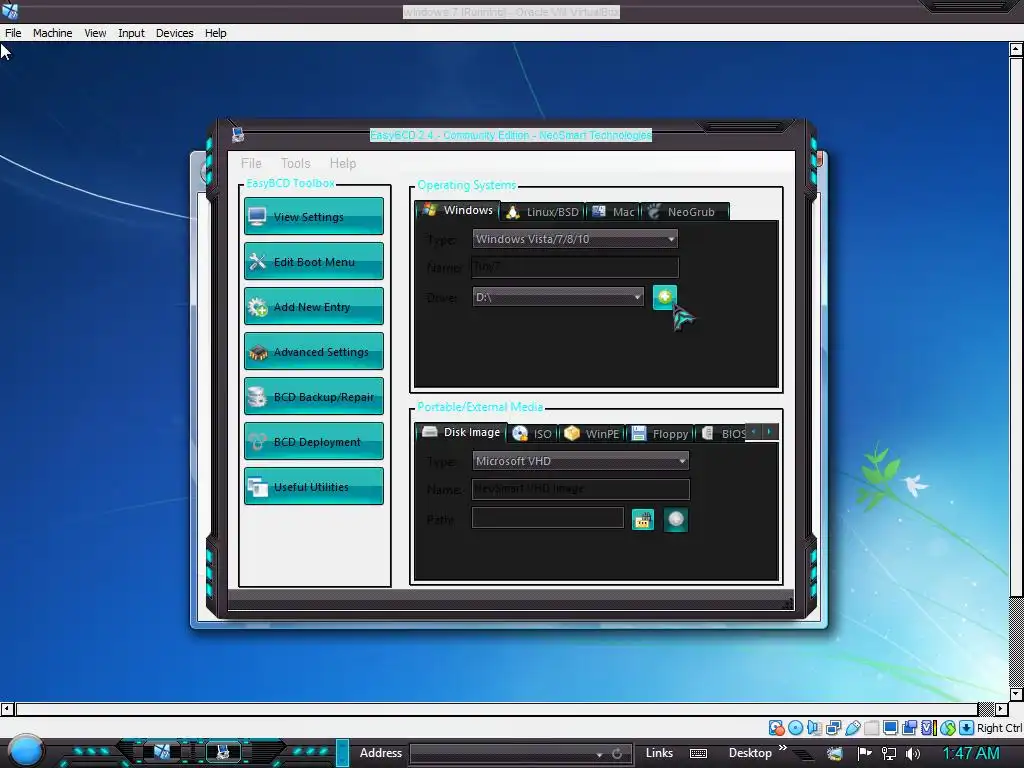Open the Edit Boot Menu section
The width and height of the screenshot is (1024, 768).
pos(313,261)
